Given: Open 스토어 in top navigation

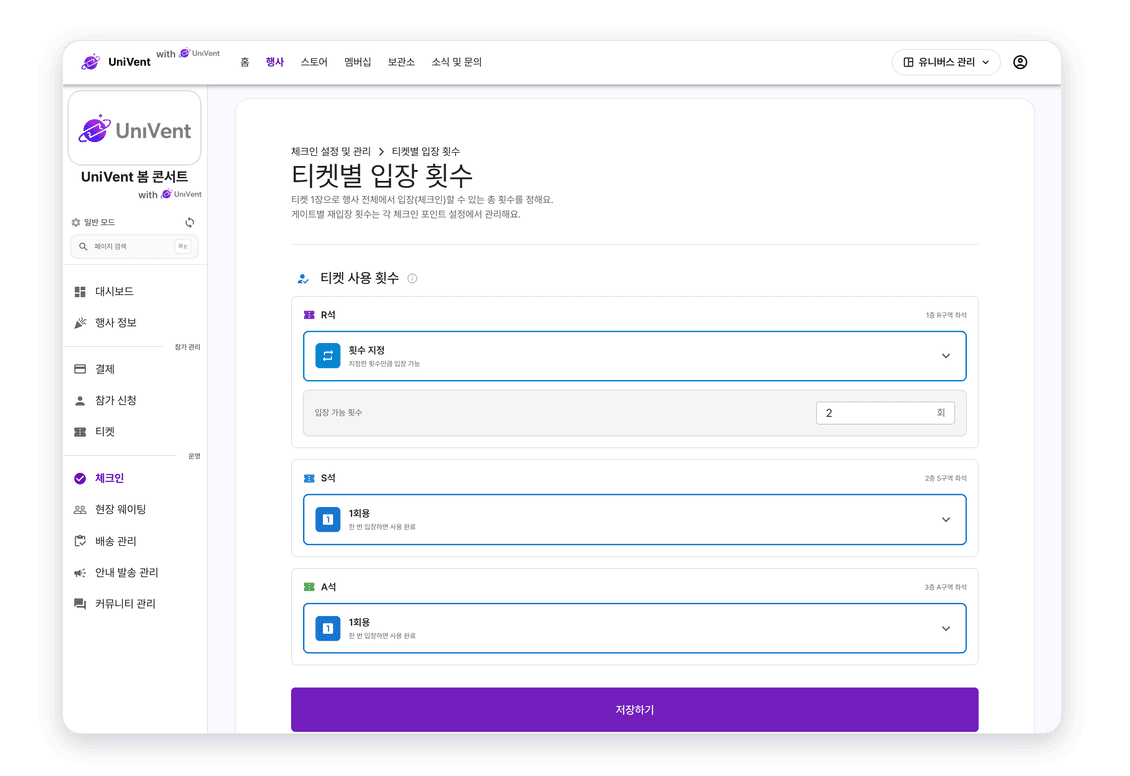Looking at the screenshot, I should pos(314,62).
